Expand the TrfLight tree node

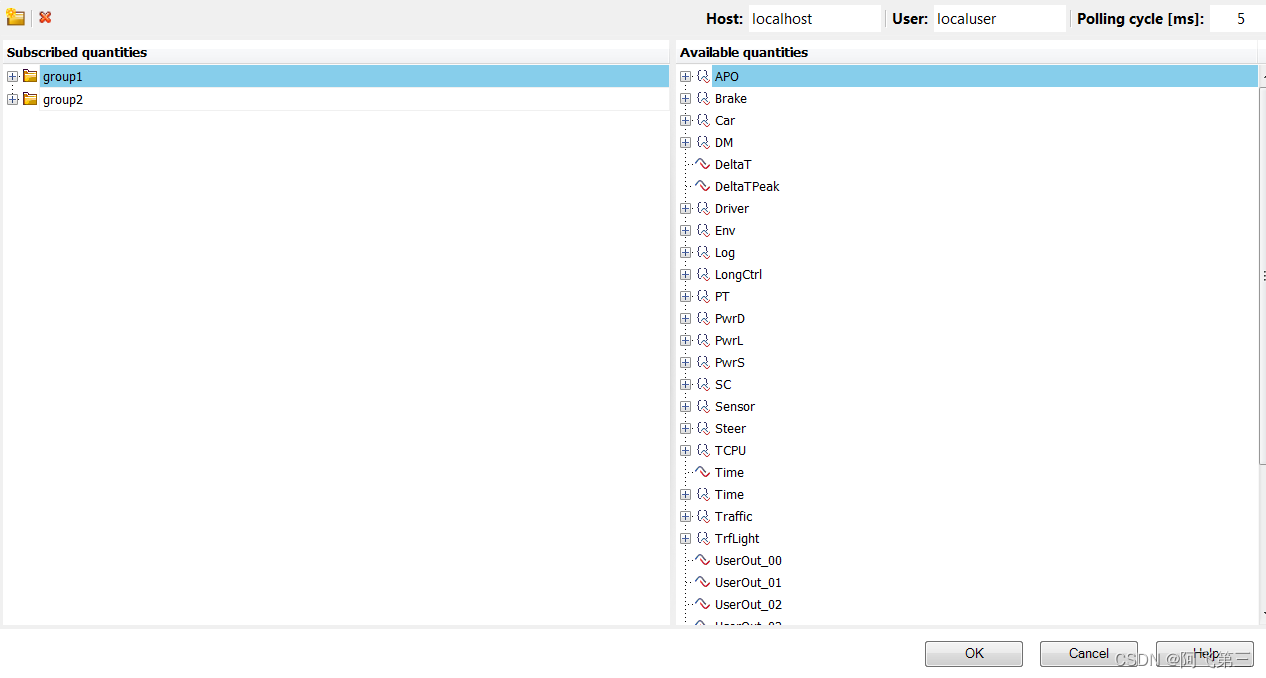tap(686, 539)
